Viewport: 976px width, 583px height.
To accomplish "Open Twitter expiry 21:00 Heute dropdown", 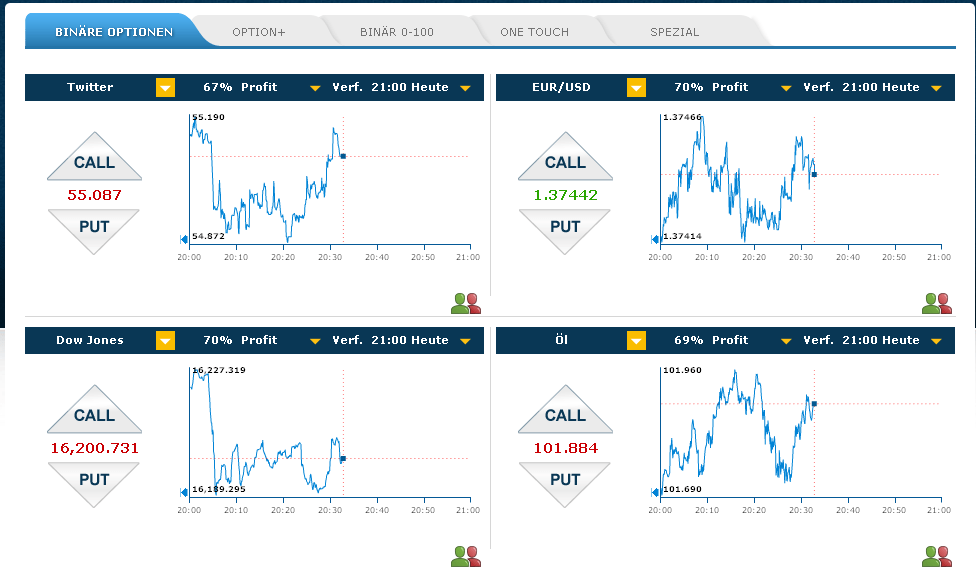I will (465, 88).
